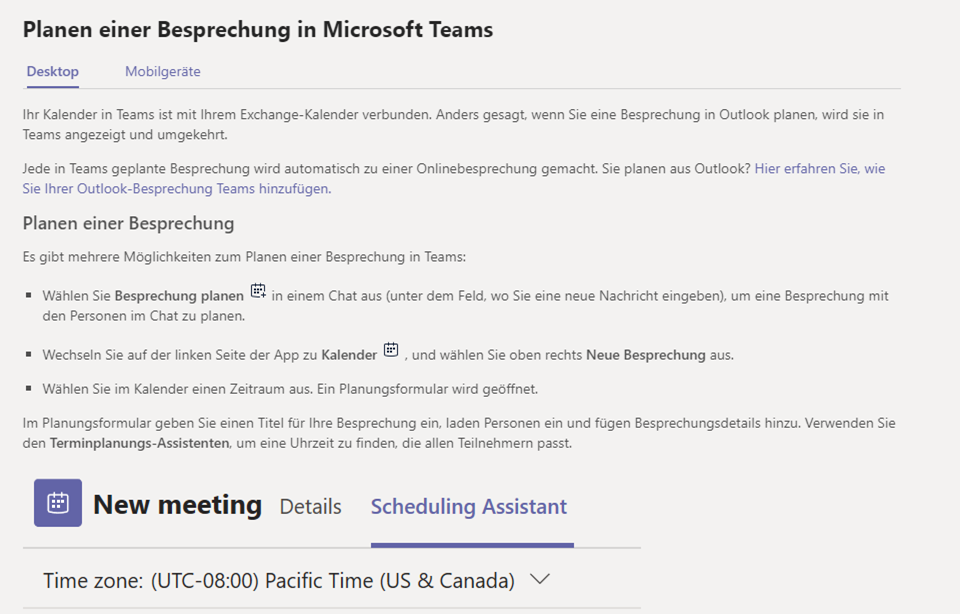Click the Besprechung planen calendar-plus icon

click(258, 291)
